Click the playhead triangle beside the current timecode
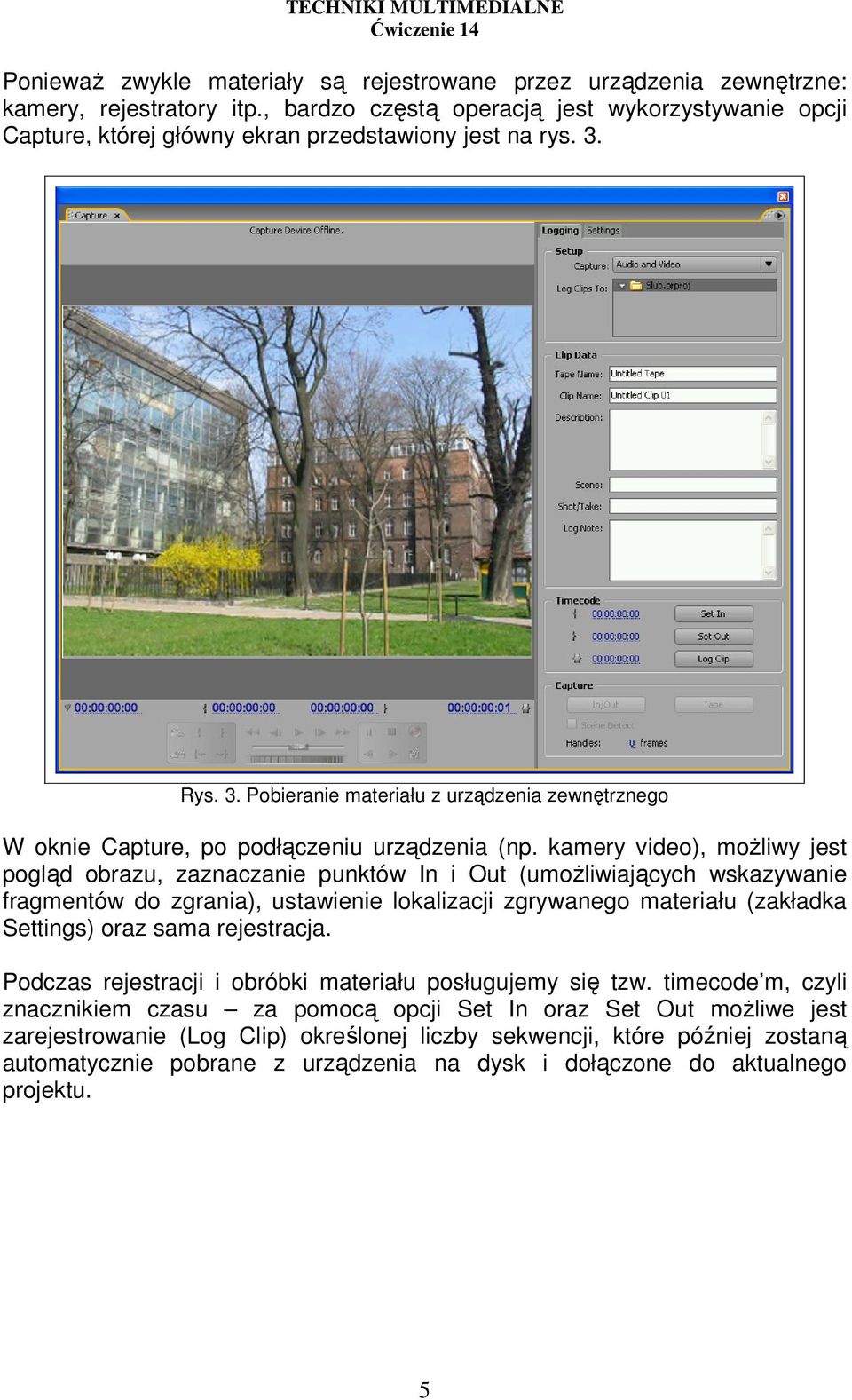This screenshot has width=852, height=1400. pos(67,708)
